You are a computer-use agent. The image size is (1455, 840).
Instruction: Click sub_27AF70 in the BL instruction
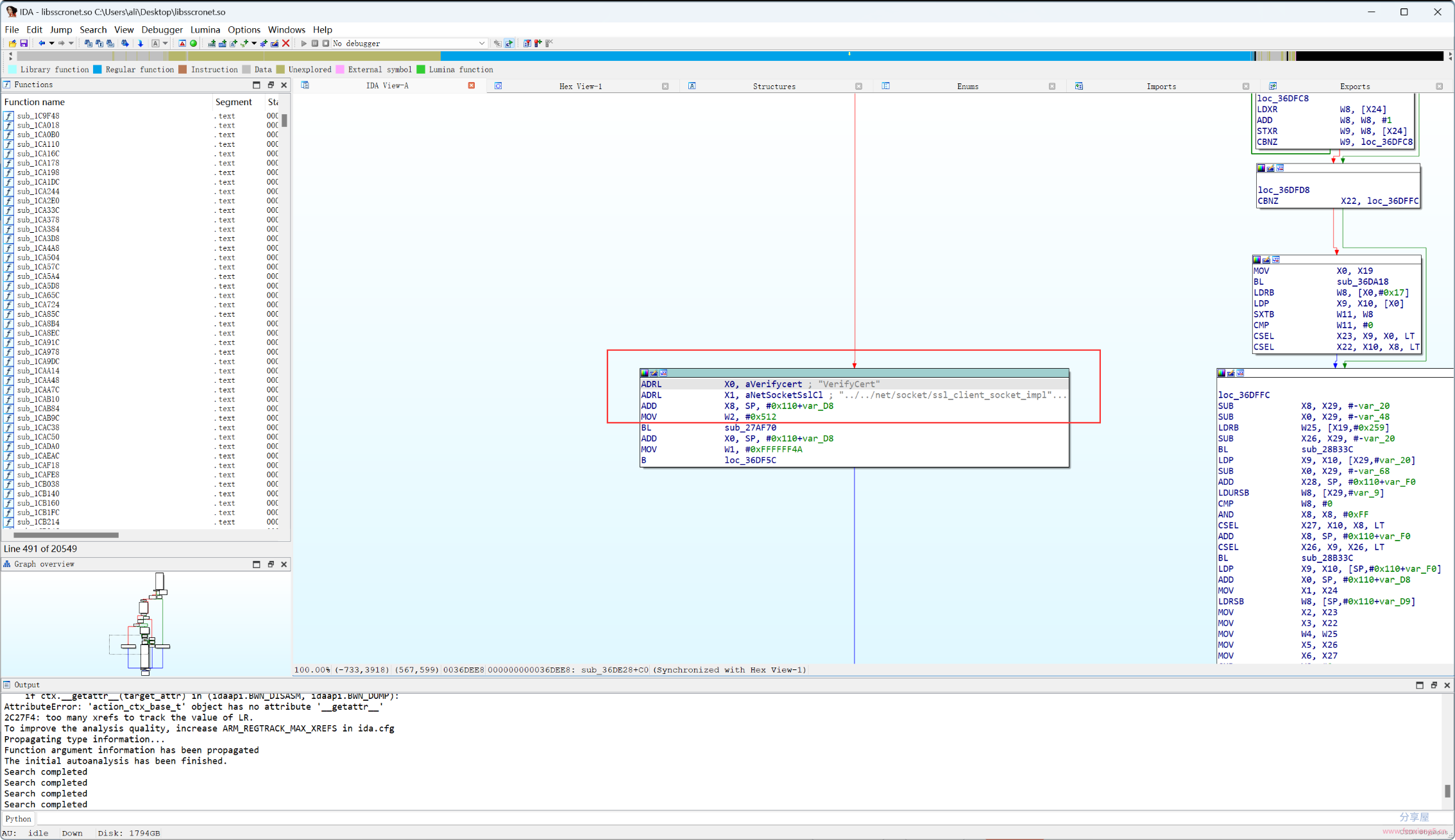(750, 428)
